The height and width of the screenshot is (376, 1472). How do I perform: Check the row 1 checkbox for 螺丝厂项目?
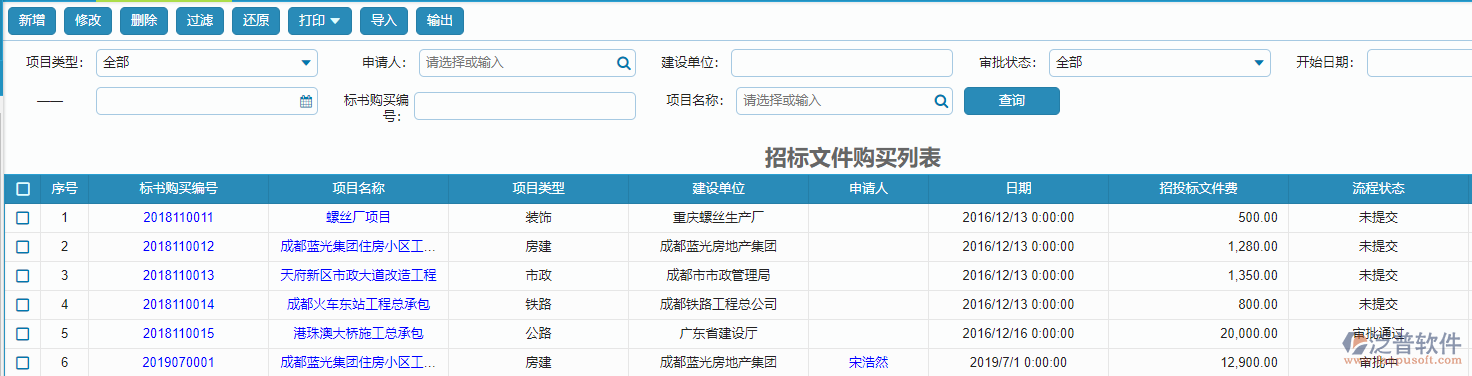23,217
